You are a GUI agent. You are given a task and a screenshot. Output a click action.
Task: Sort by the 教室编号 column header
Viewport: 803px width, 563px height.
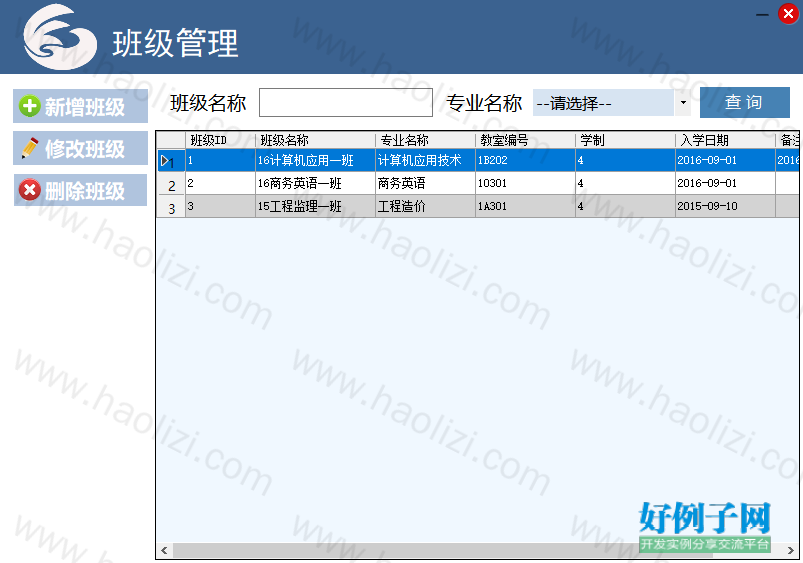click(x=525, y=140)
